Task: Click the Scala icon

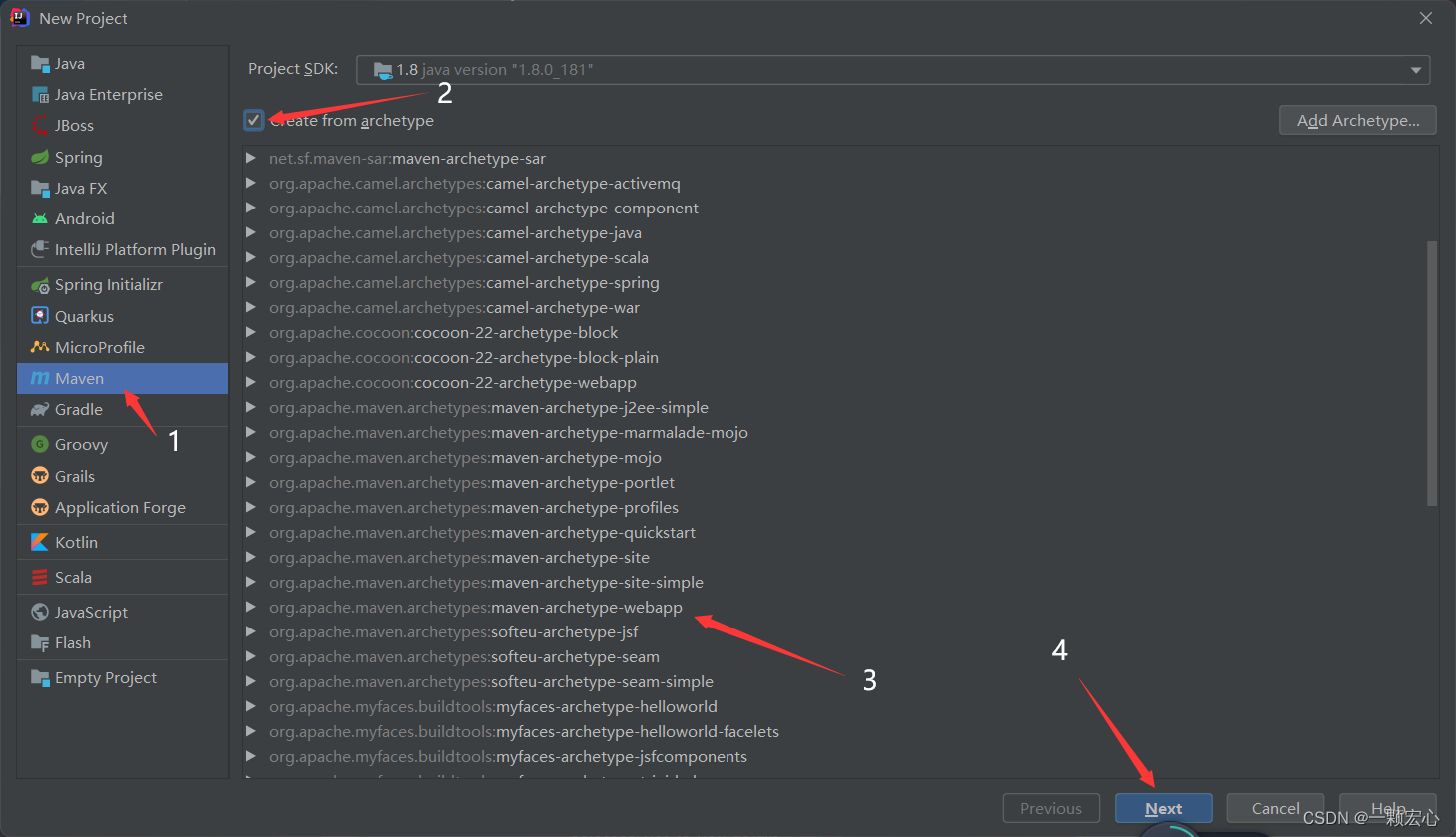Action: pos(40,577)
